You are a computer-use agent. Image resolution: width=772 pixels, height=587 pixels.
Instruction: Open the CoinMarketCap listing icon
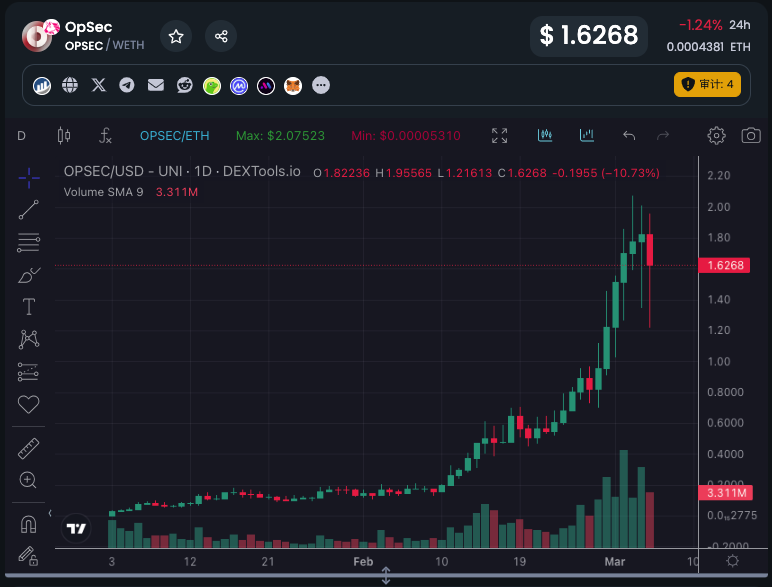click(239, 86)
